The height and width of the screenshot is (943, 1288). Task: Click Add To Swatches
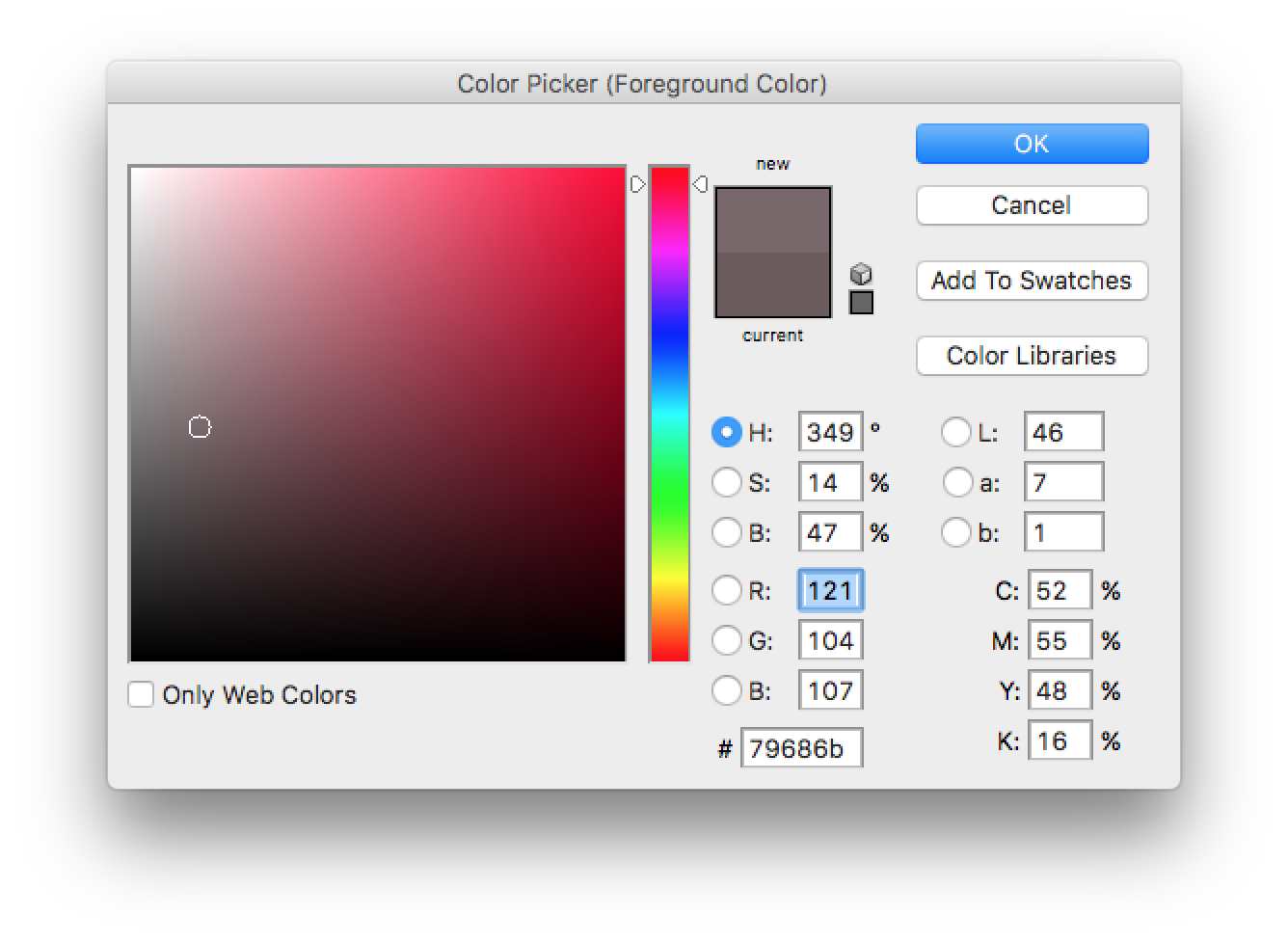(1032, 281)
